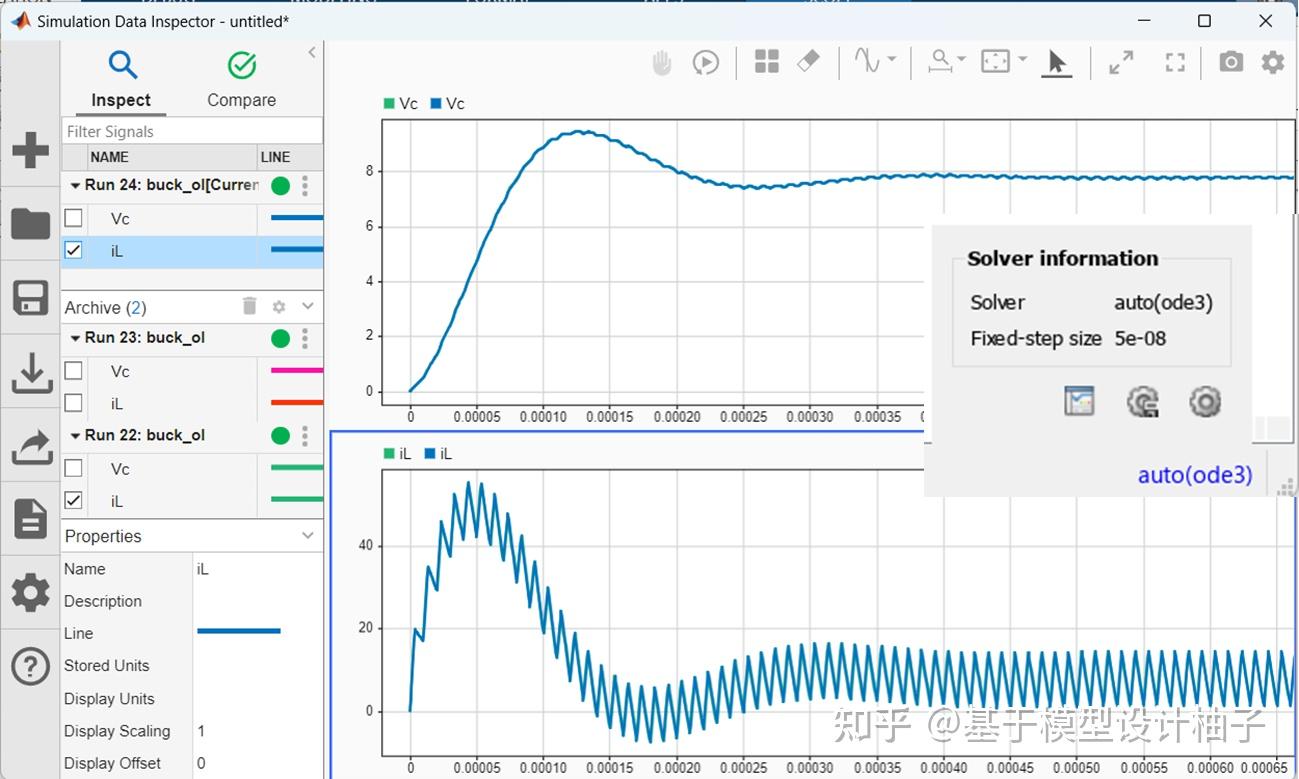The width and height of the screenshot is (1299, 779).
Task: Open the signal visualization type dropdown
Action: click(x=891, y=60)
